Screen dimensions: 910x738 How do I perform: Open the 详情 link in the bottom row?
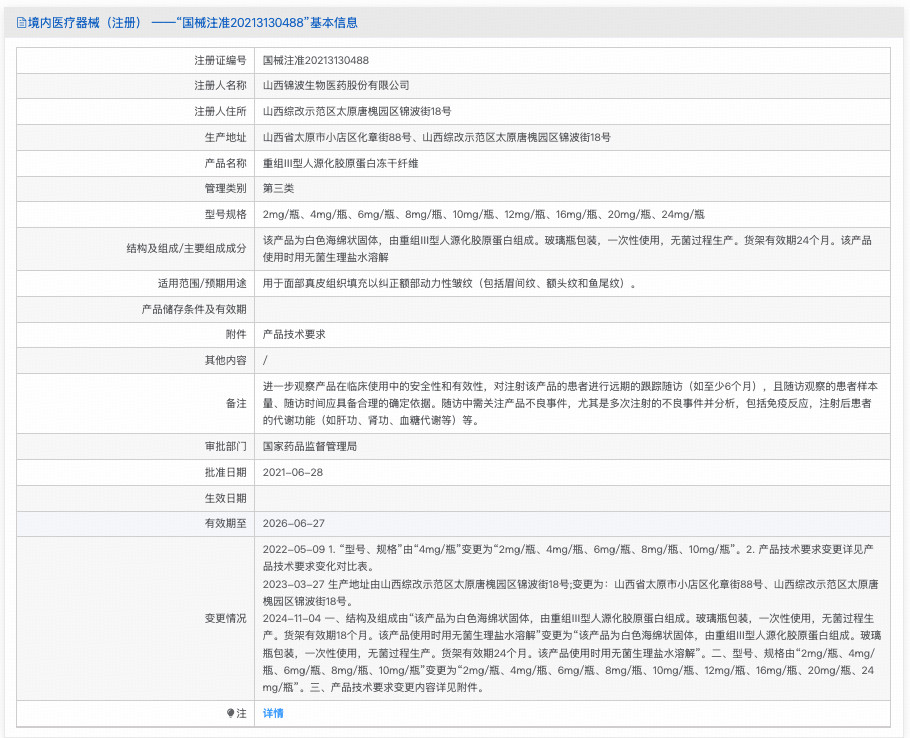click(273, 713)
